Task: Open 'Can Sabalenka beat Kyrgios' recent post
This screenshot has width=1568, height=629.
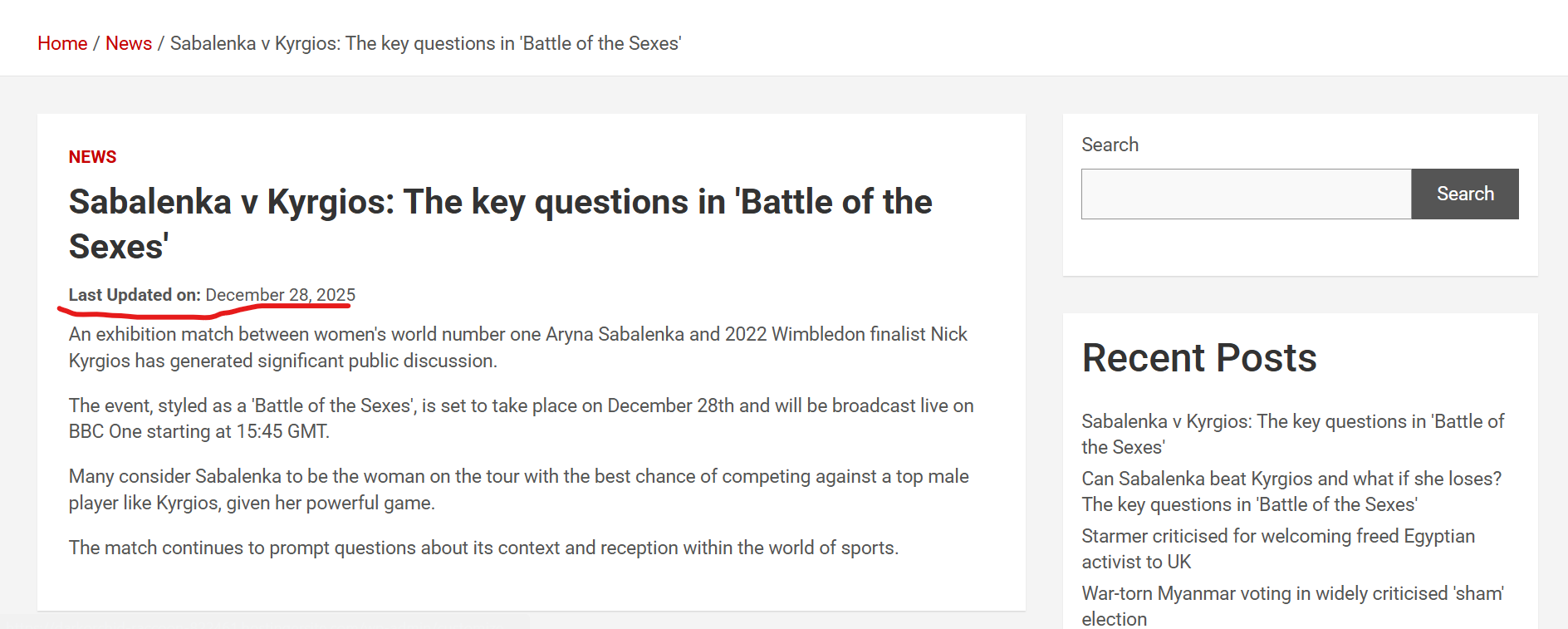Action: pos(1291,491)
